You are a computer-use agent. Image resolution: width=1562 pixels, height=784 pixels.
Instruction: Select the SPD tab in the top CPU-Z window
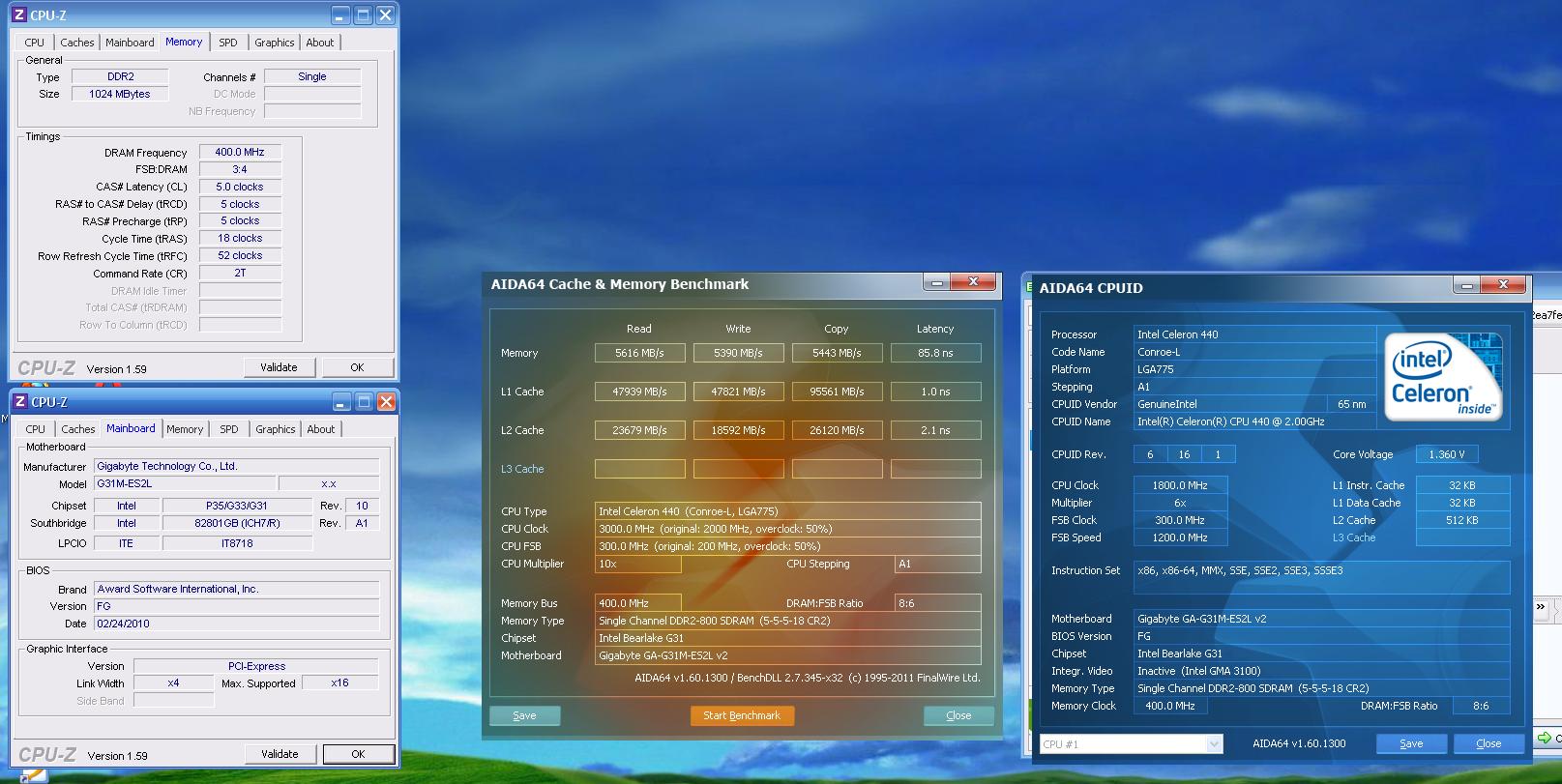(228, 43)
